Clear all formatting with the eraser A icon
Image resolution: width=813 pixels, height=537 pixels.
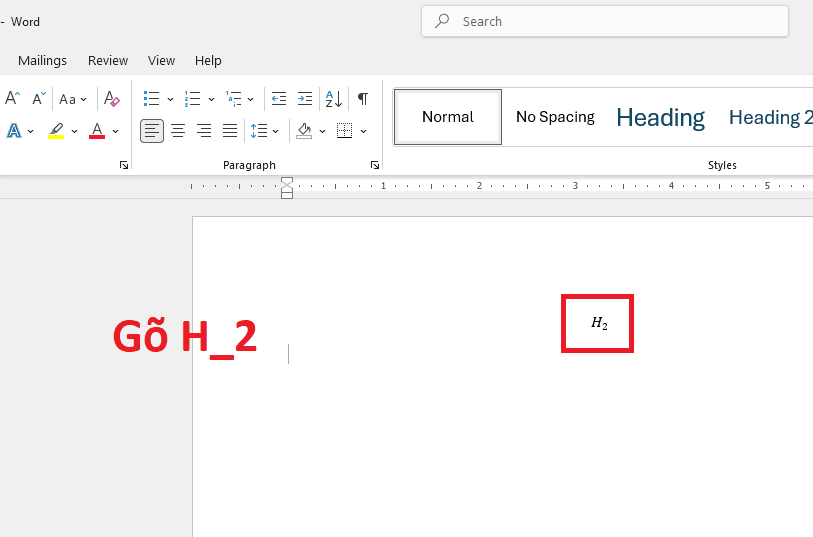(x=111, y=98)
